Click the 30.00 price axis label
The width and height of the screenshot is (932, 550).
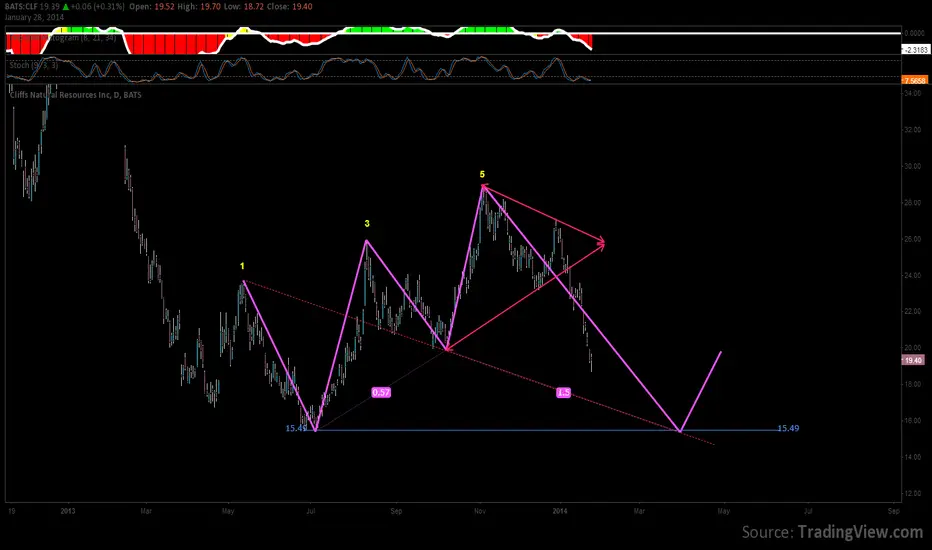(x=912, y=166)
